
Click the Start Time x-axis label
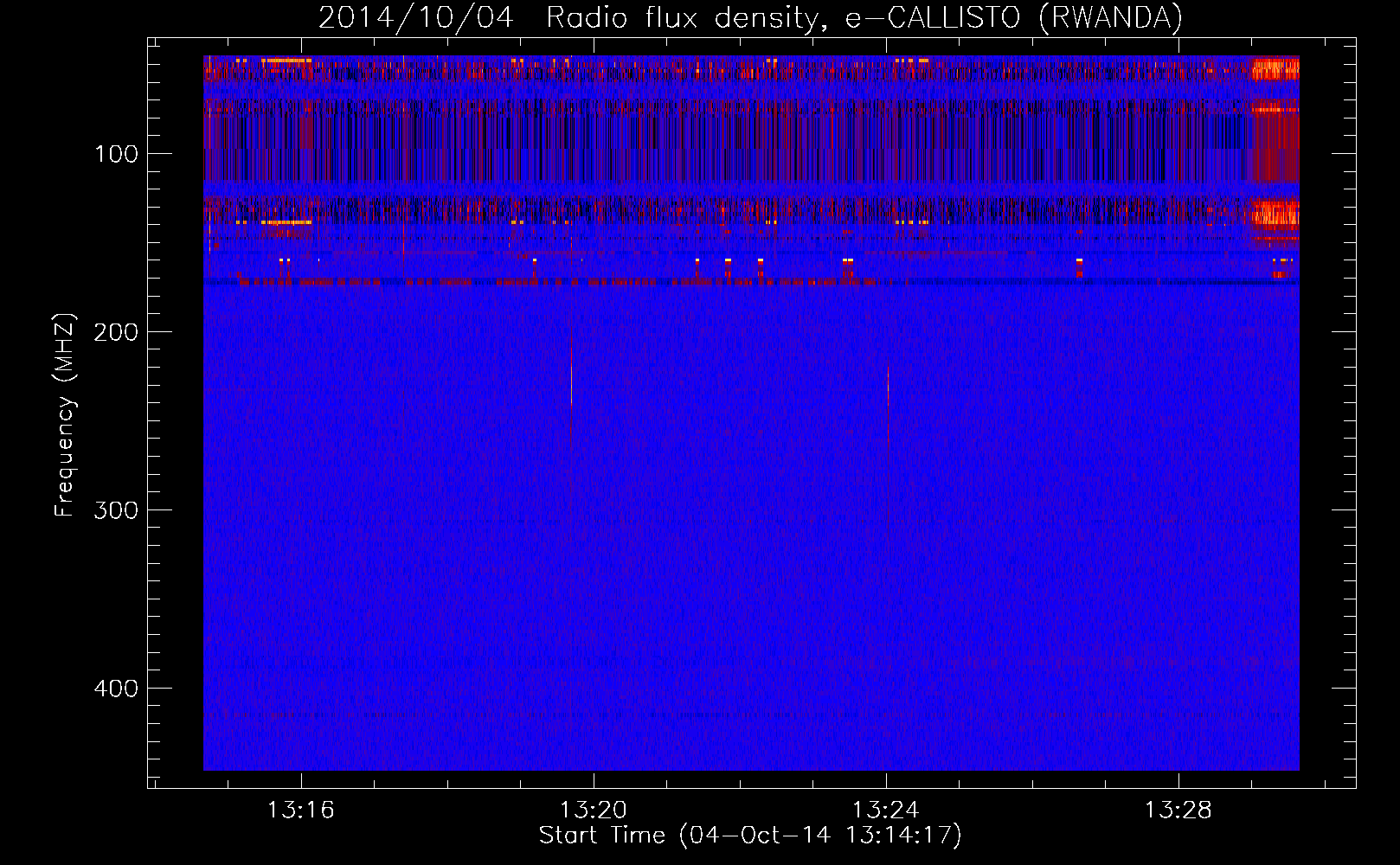pyautogui.click(x=750, y=836)
